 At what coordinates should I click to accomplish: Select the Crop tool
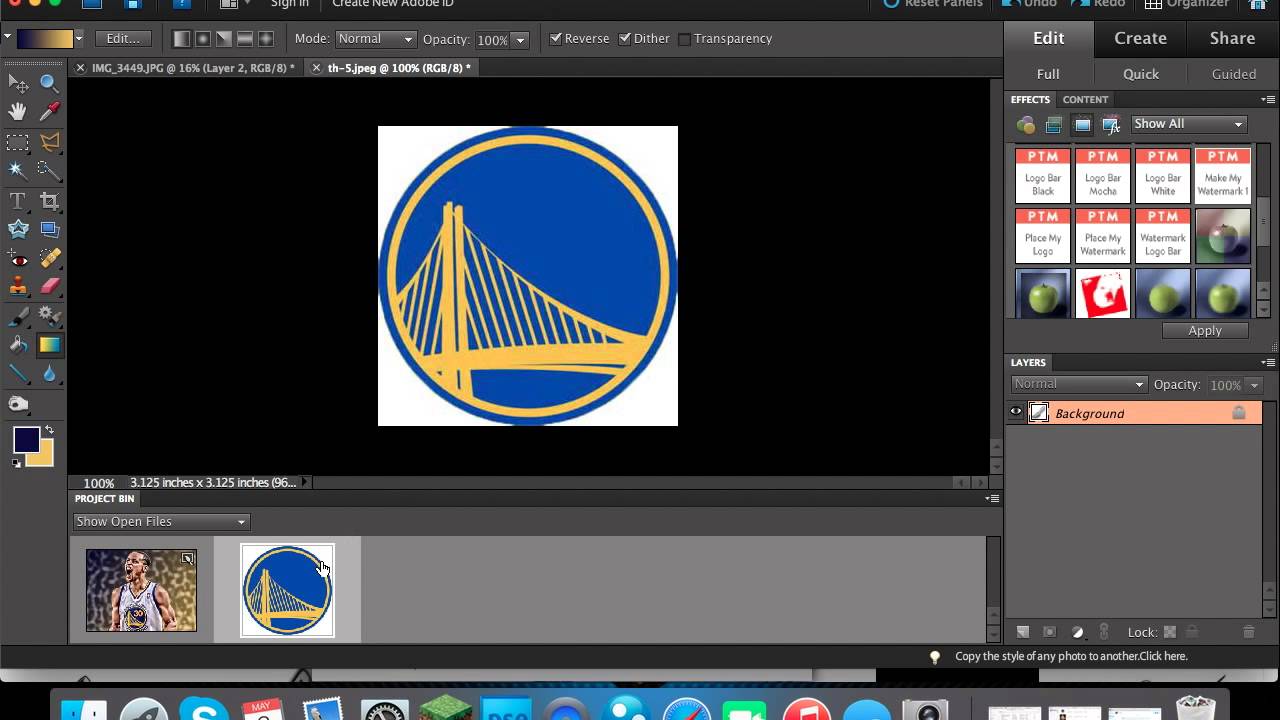tap(49, 201)
